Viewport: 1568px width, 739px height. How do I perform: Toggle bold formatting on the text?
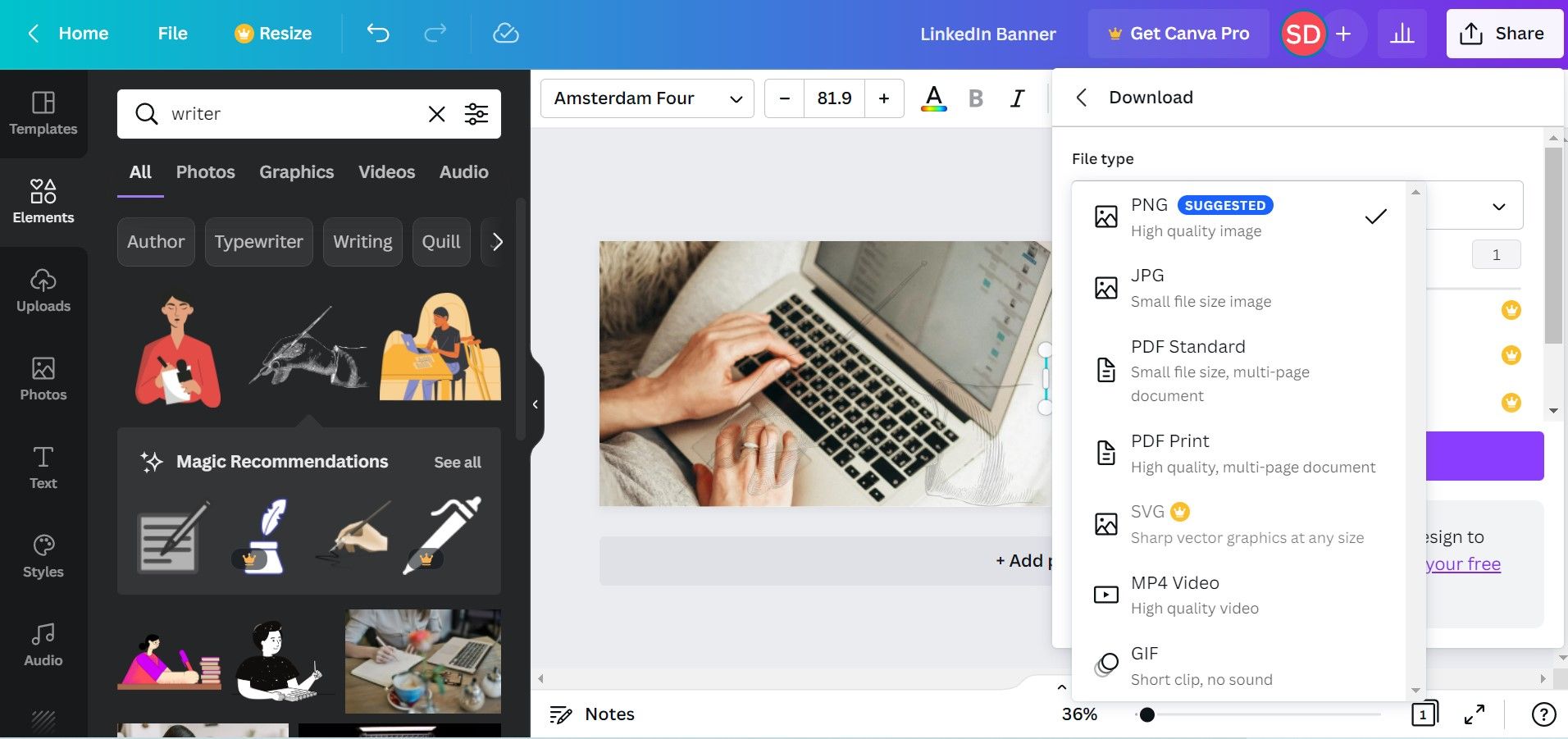coord(975,98)
